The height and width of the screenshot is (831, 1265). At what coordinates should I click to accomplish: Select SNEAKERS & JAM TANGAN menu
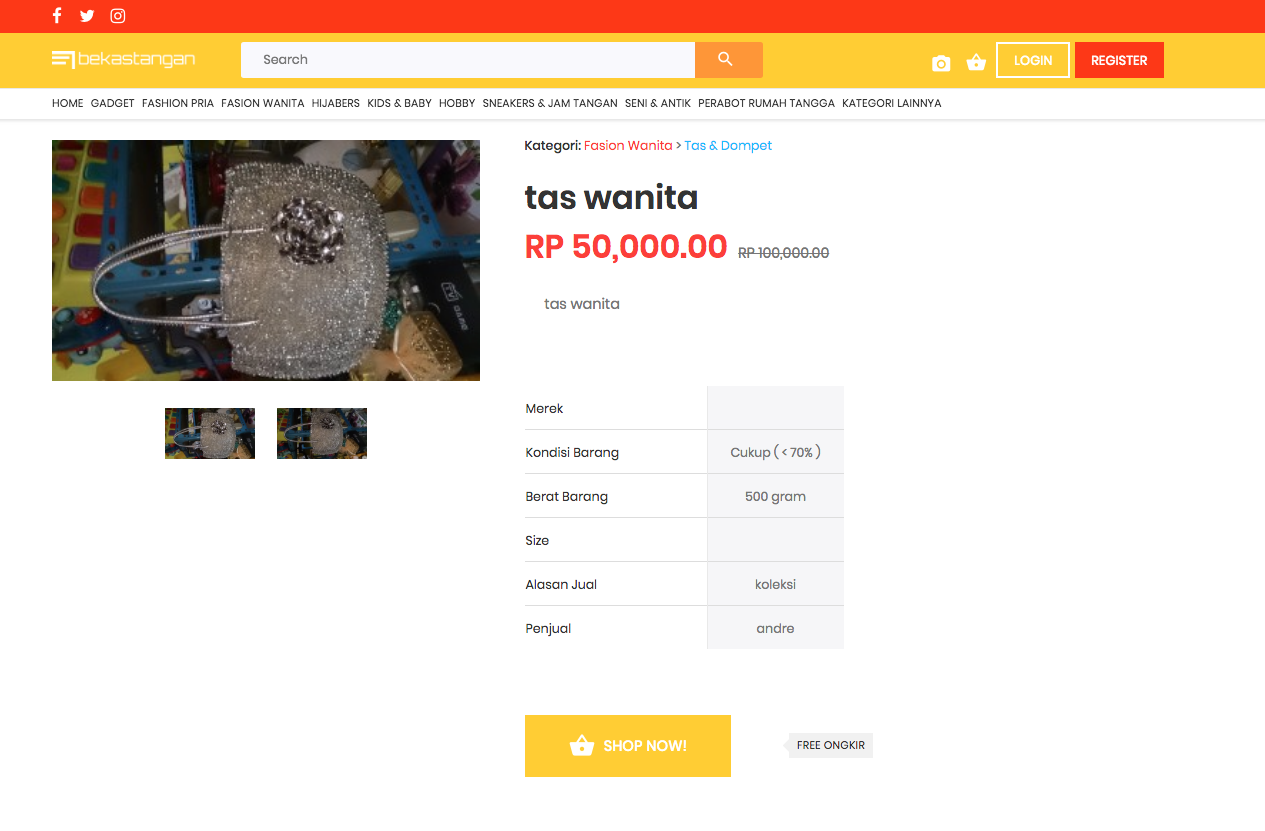(550, 103)
